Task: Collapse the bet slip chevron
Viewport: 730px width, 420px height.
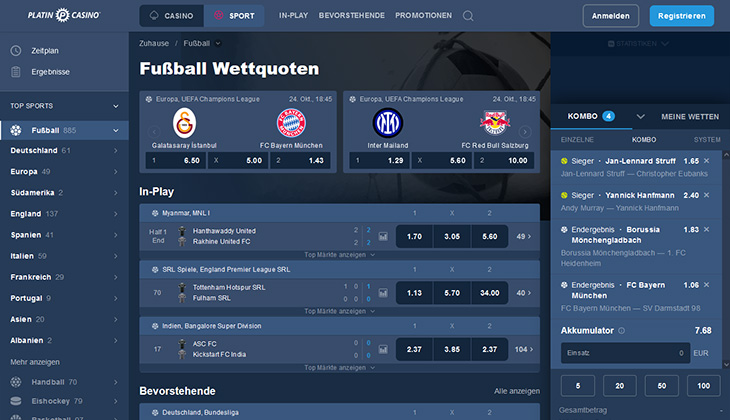Action: tap(641, 116)
